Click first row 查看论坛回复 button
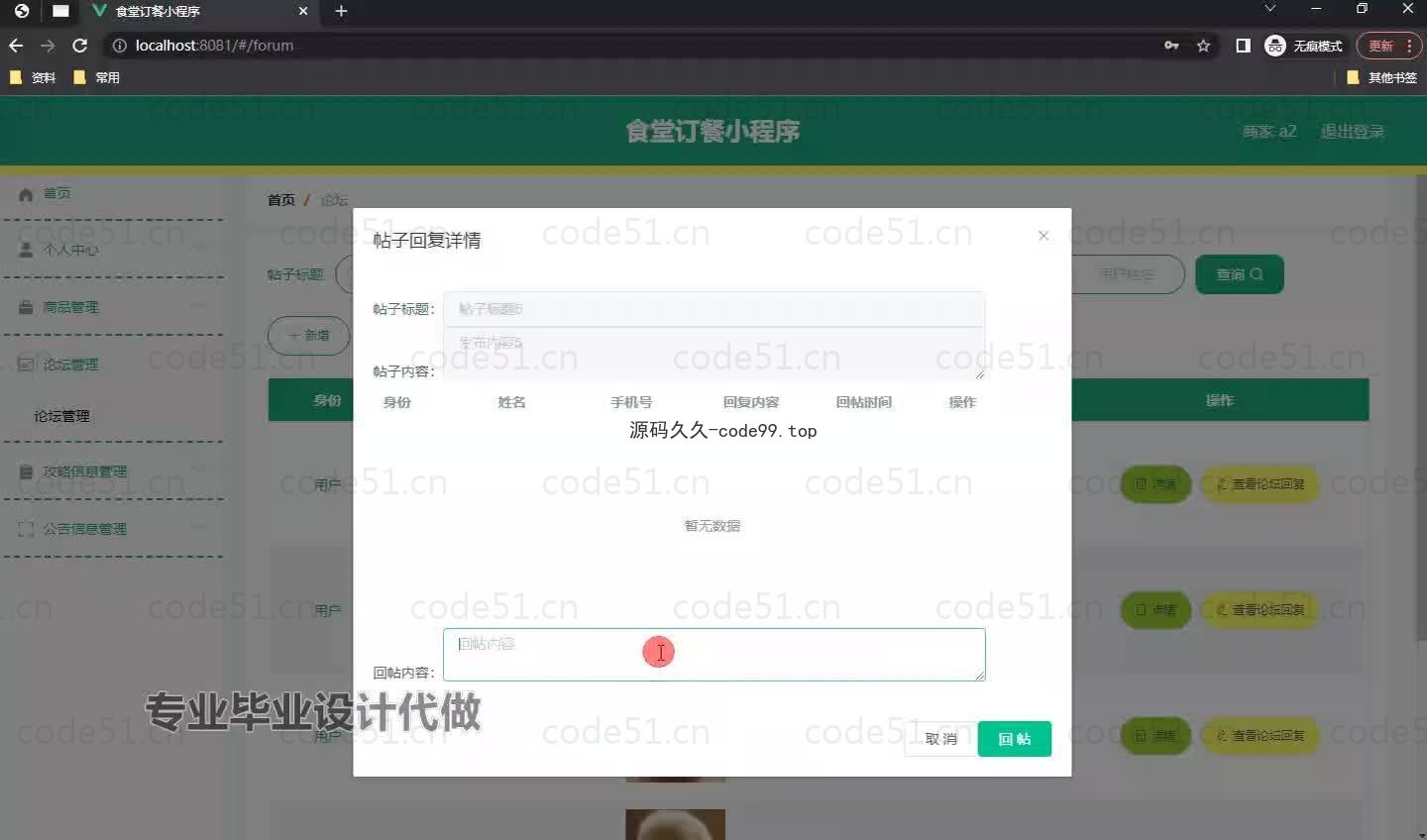Image resolution: width=1427 pixels, height=840 pixels. click(x=1261, y=484)
